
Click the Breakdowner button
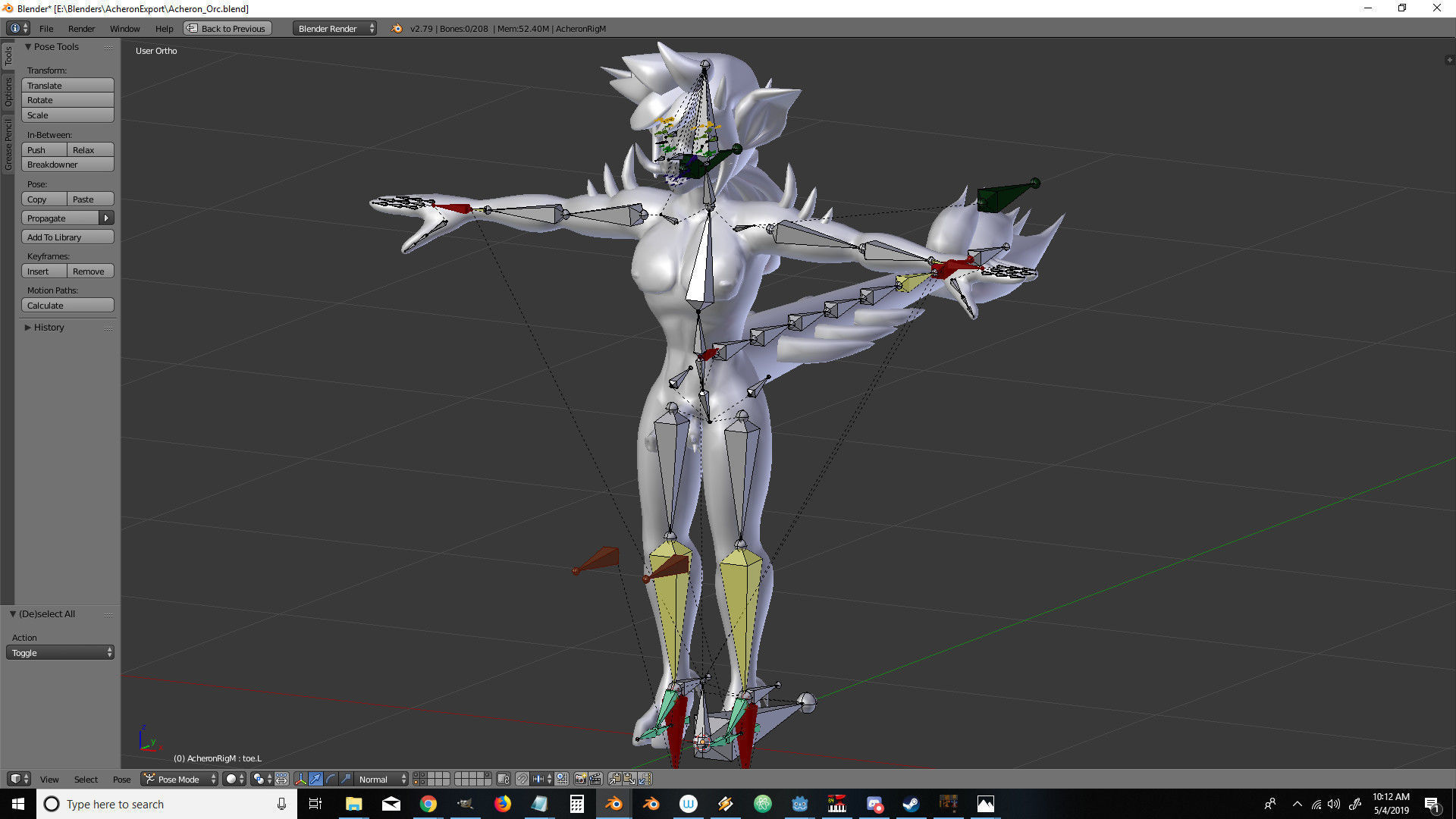(x=67, y=165)
